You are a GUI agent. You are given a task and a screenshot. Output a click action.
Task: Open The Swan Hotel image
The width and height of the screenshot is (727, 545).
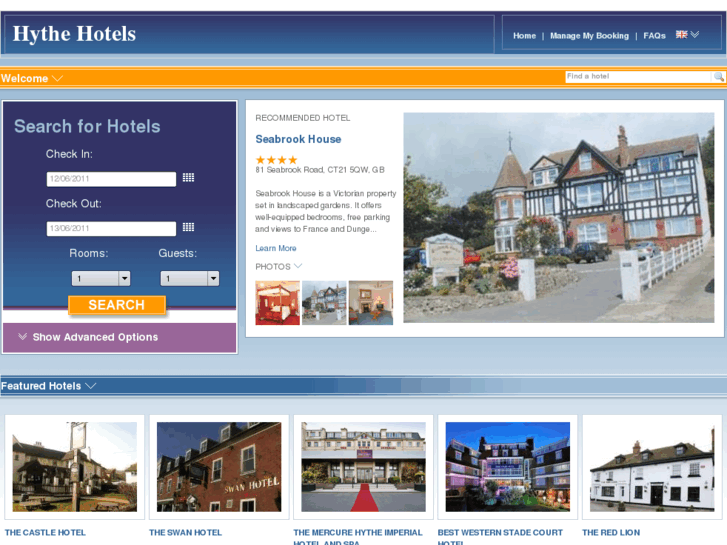tap(219, 467)
